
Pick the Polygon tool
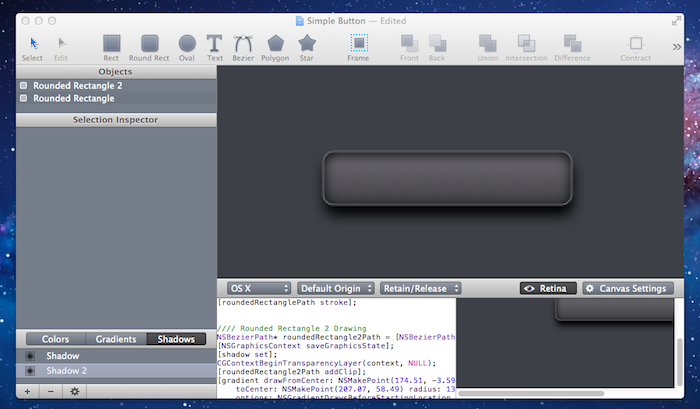coord(275,48)
